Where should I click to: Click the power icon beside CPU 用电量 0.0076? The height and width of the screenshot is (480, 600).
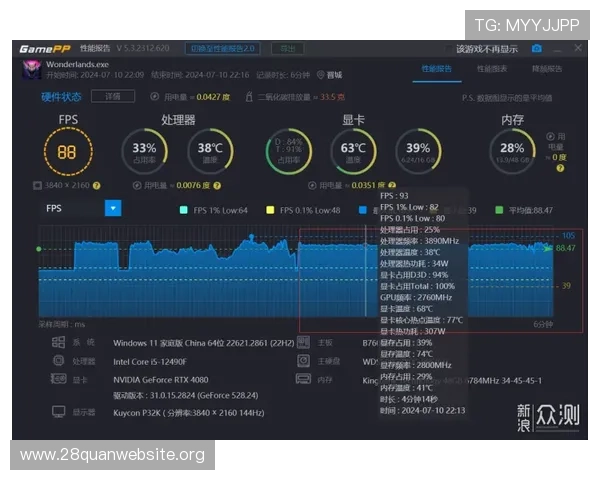[x=137, y=186]
